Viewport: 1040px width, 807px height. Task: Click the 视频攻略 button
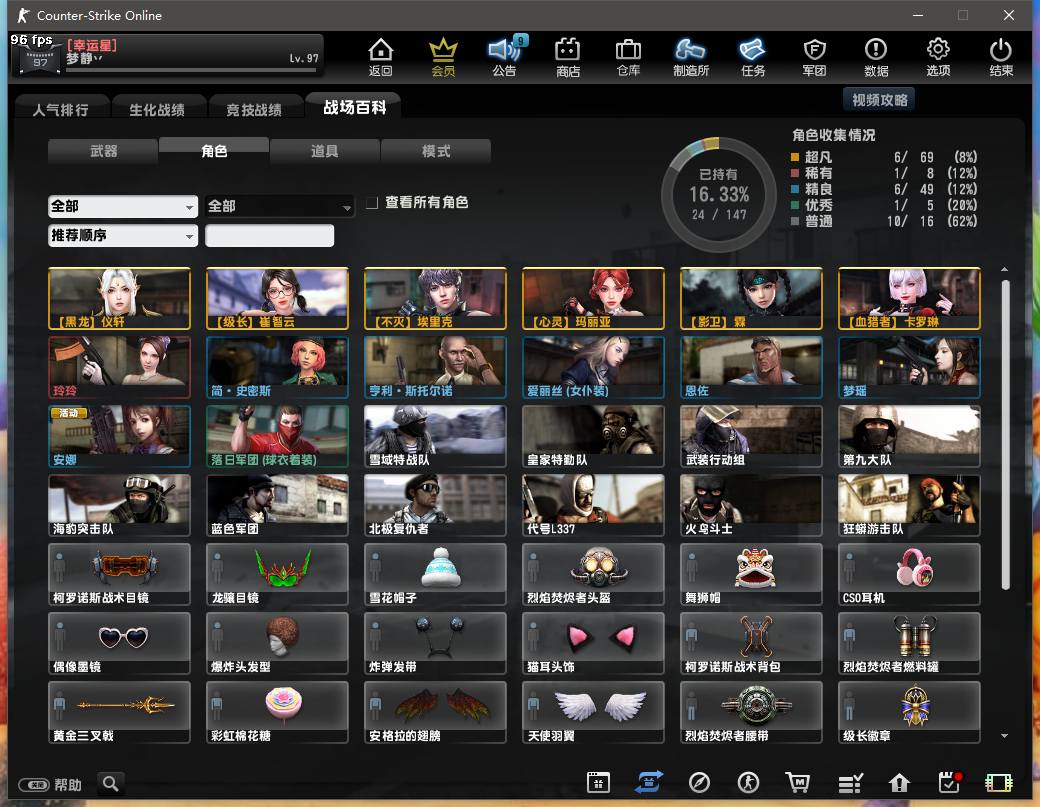click(x=879, y=99)
